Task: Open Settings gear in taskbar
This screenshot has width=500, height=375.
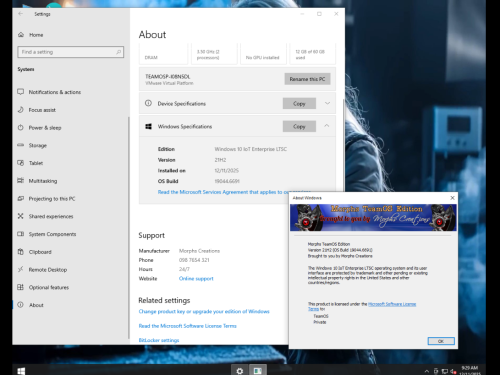Action: click(x=240, y=370)
